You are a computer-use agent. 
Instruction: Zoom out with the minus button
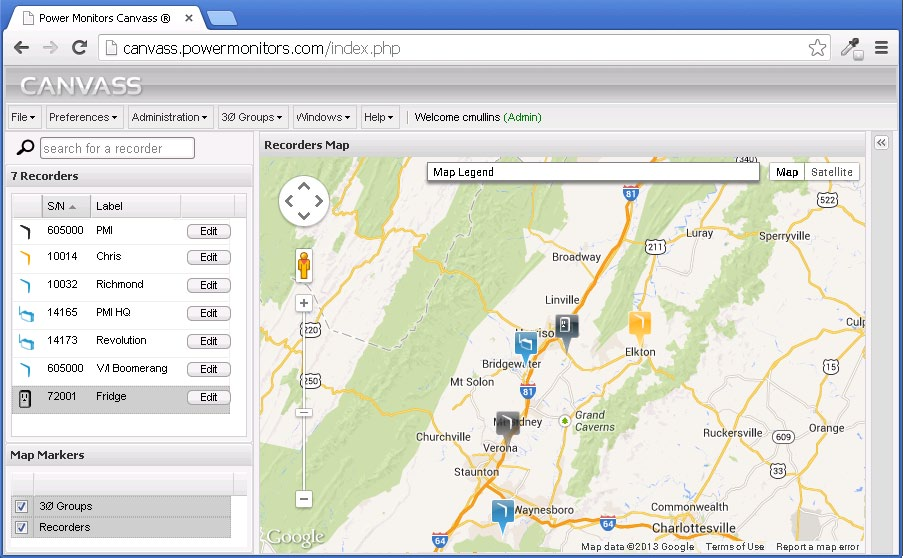tap(304, 499)
